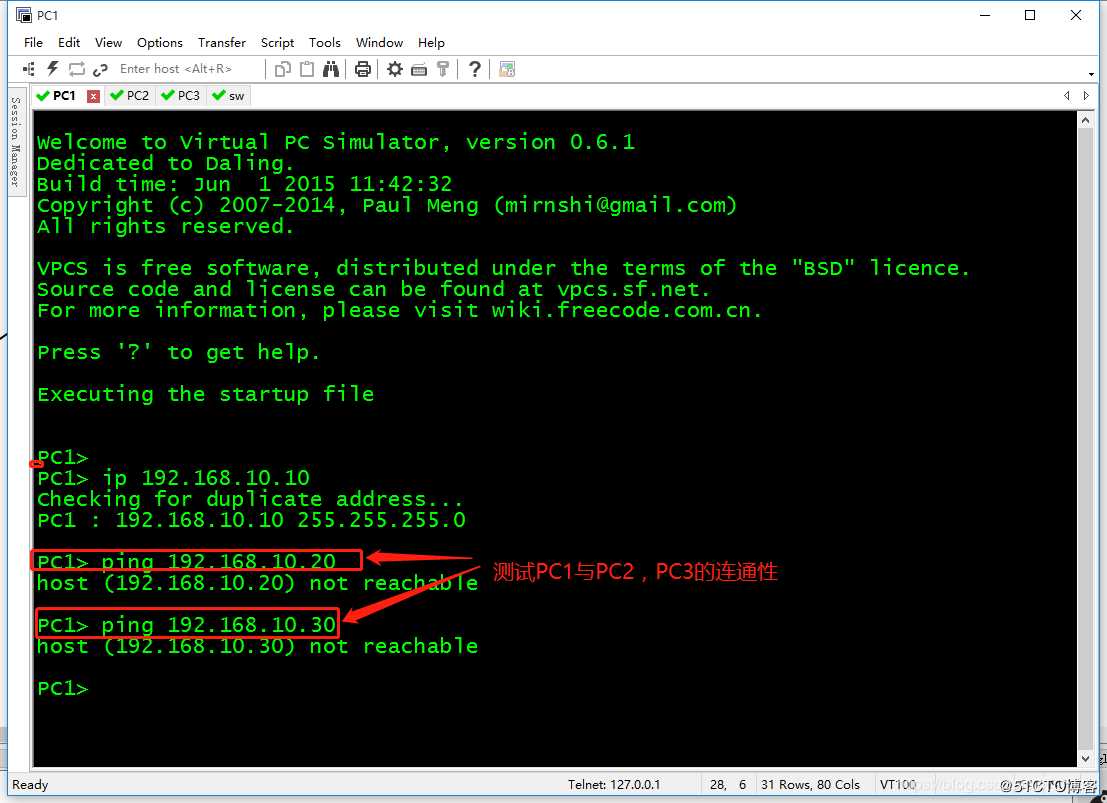Click the 'ip 192.168.10.10' command line

click(174, 478)
